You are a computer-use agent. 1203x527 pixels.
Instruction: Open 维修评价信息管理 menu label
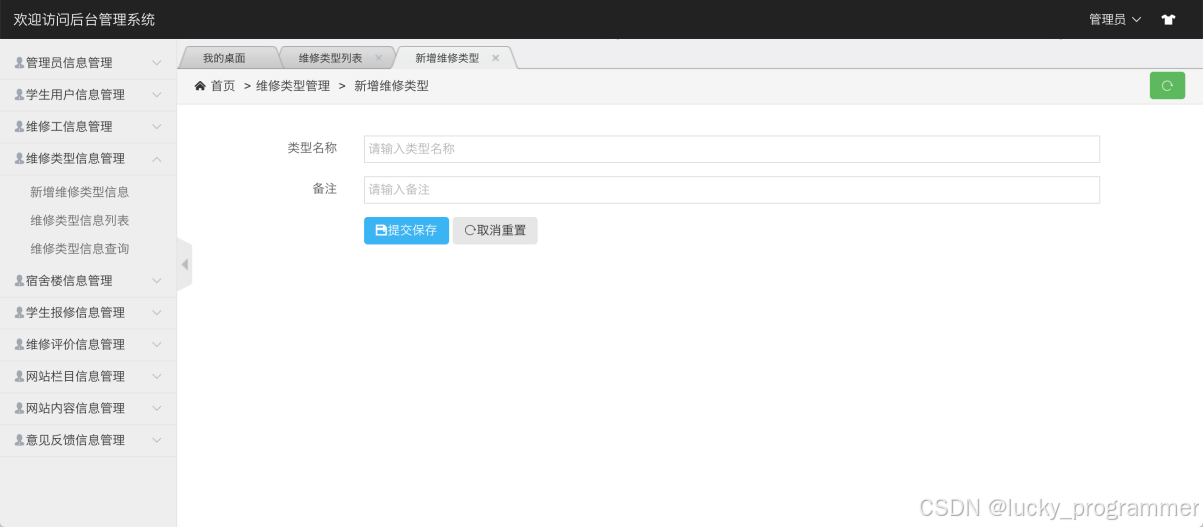pos(75,344)
